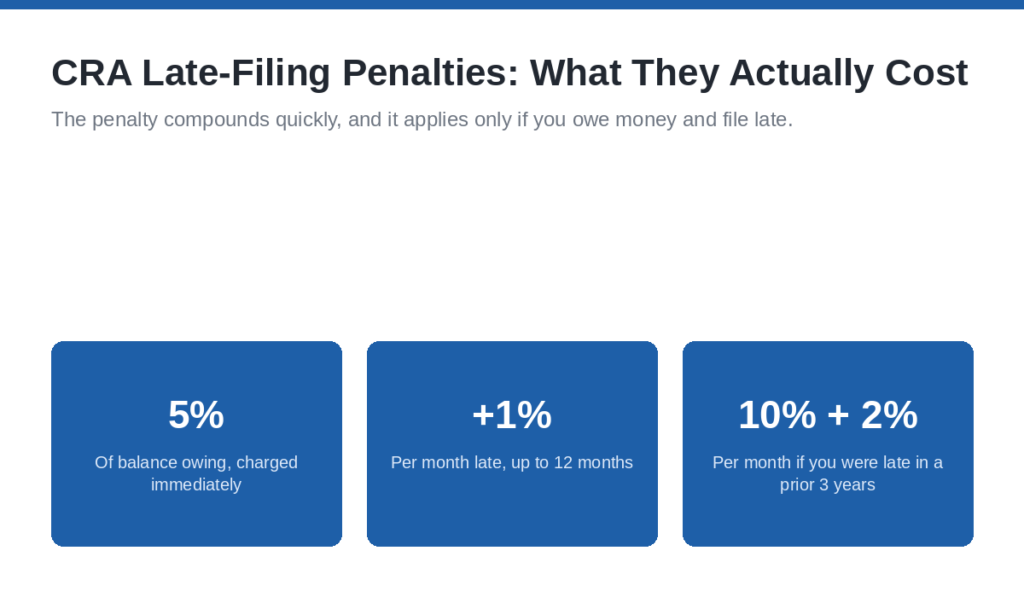Select the large 5% figure
Viewport: 1024px width, 597px height.
196,415
